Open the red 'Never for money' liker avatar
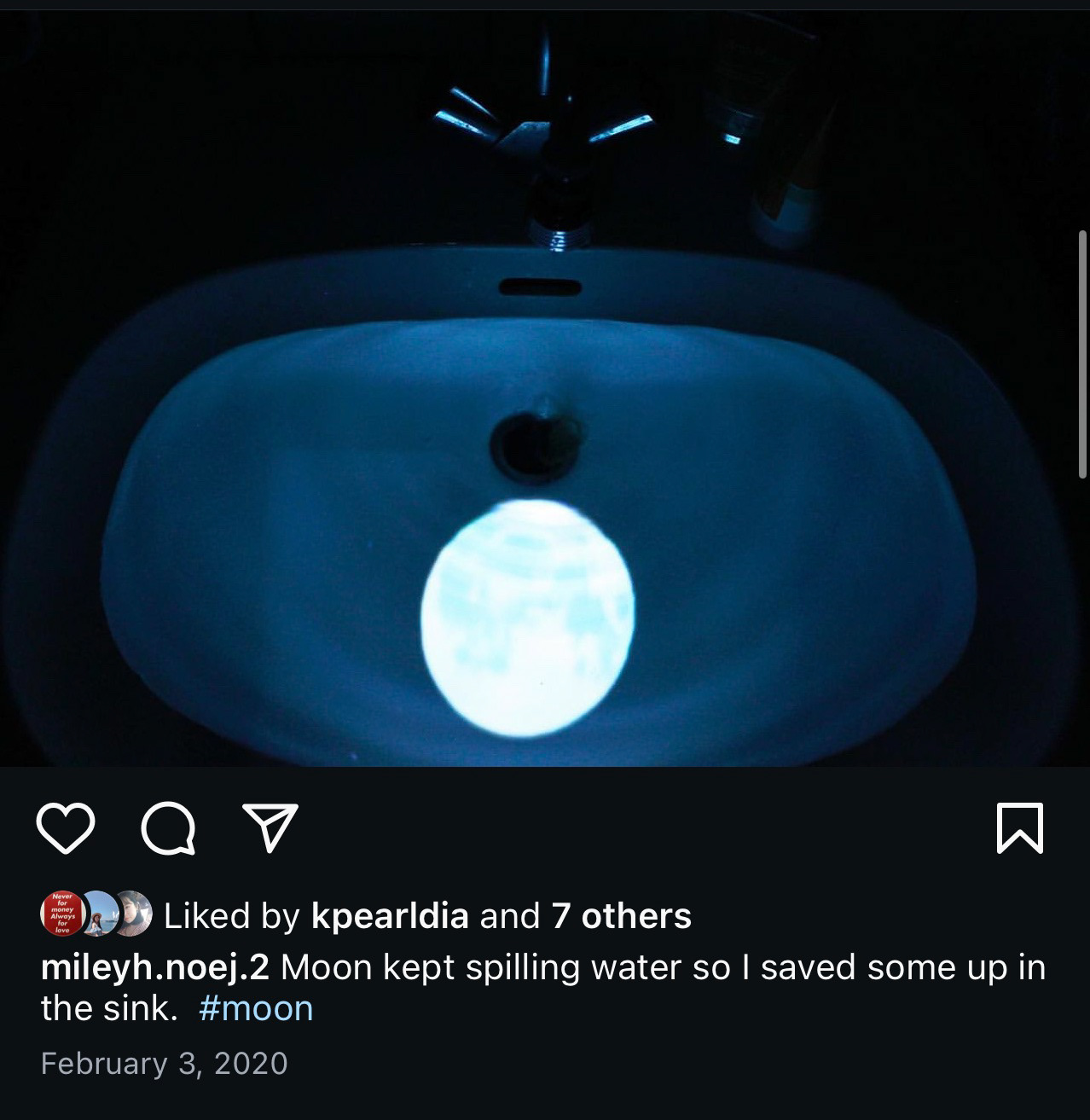This screenshot has height=1120, width=1090. (x=61, y=914)
